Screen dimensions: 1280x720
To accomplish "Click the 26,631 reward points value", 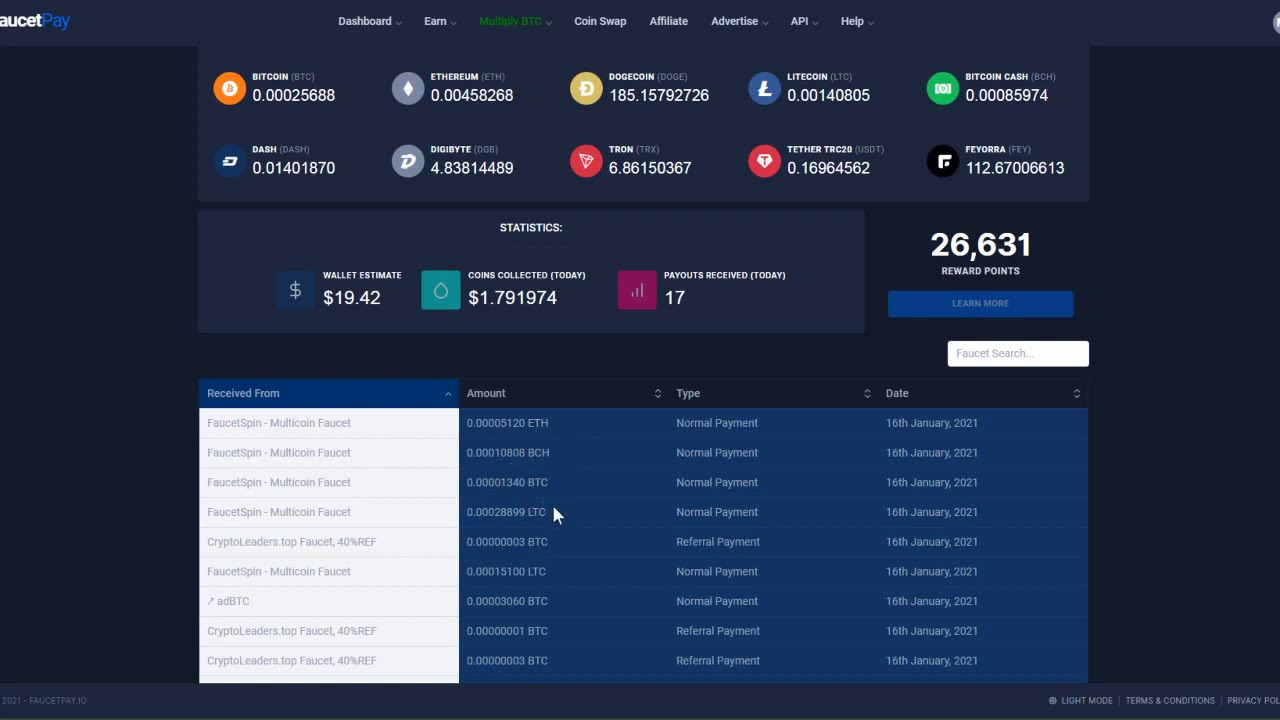I will (x=980, y=245).
